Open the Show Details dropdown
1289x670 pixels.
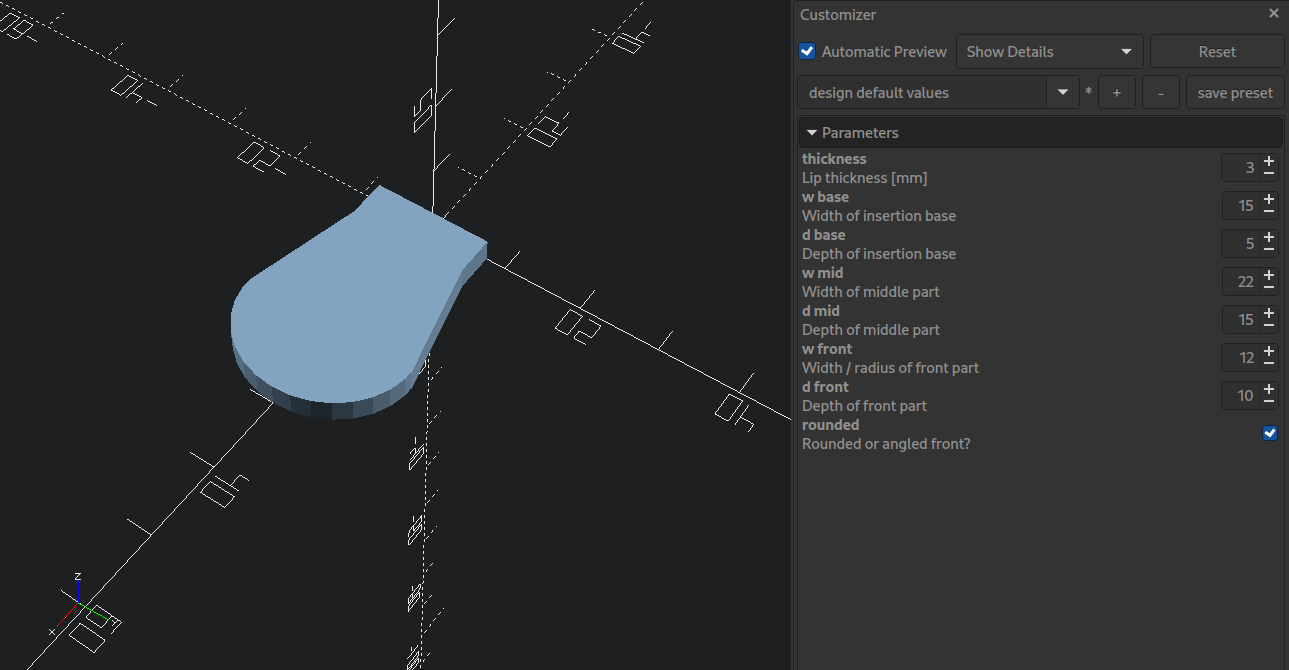1048,51
